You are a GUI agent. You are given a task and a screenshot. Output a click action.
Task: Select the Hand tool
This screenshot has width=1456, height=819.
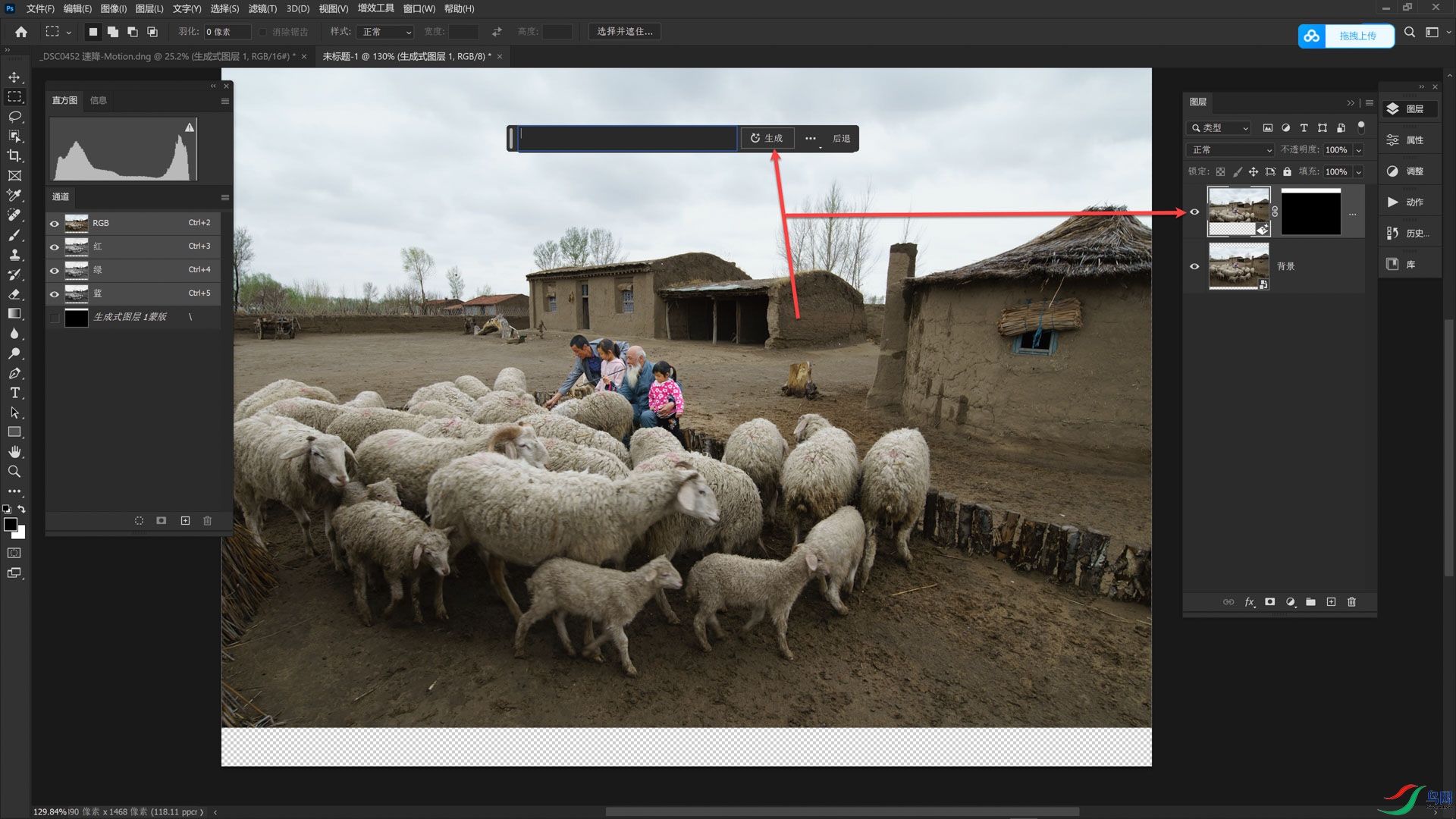(x=14, y=452)
